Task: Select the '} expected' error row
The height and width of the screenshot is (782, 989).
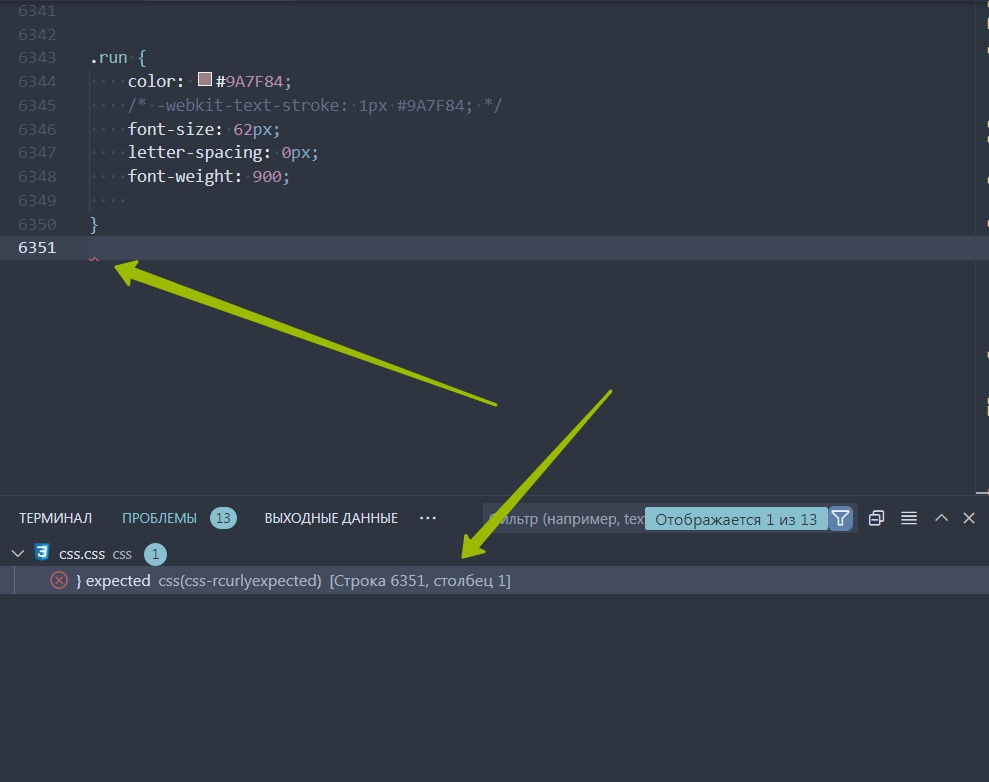Action: coord(494,580)
